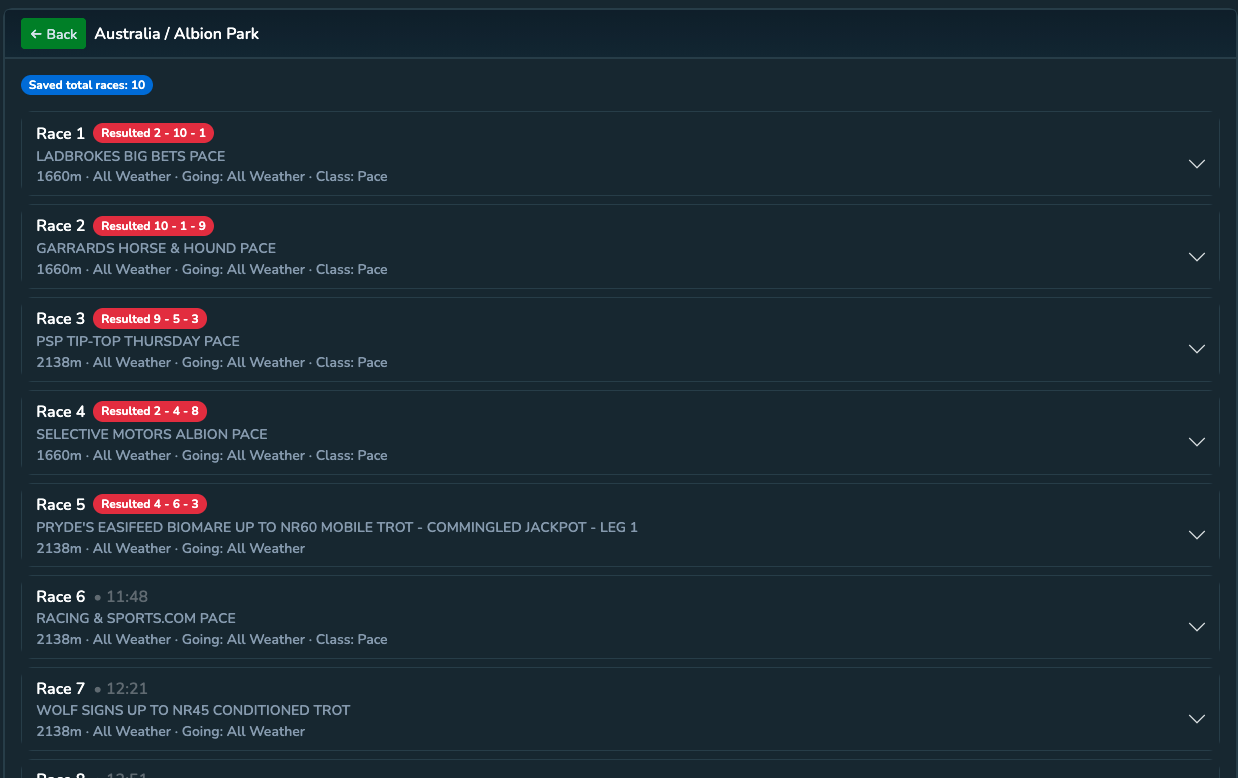Click the 'Saved total races: 10' badge

[x=87, y=85]
